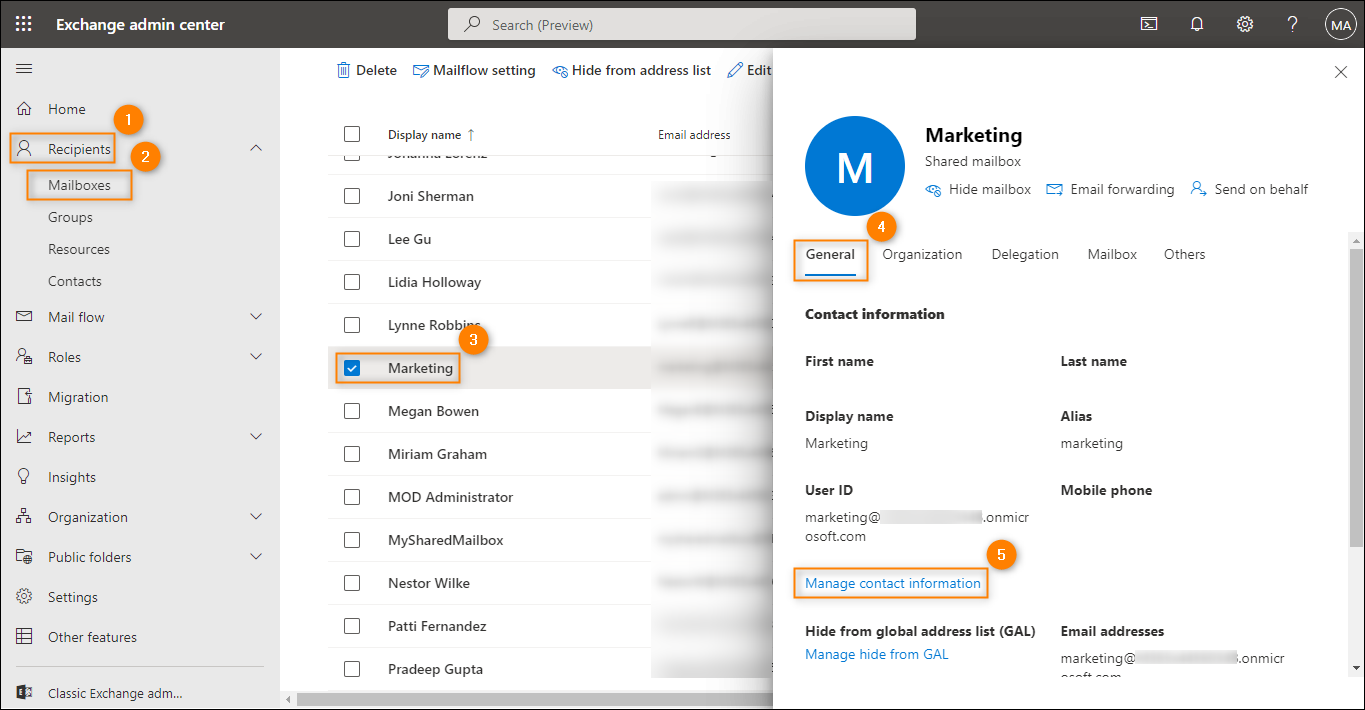
Task: Expand the Reports section chevron
Action: pyautogui.click(x=256, y=437)
